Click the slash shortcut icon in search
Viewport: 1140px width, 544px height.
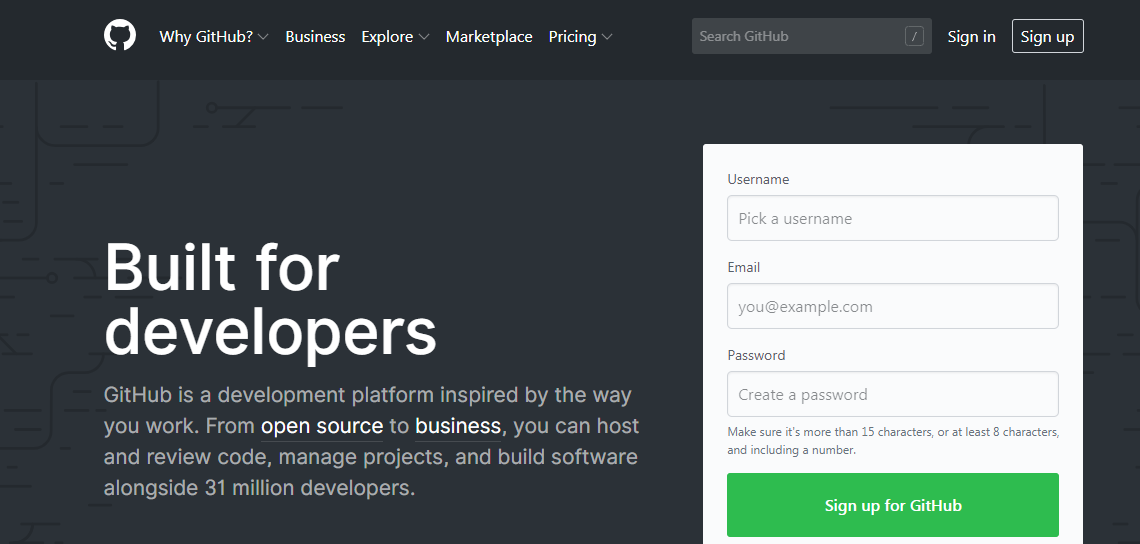(x=914, y=37)
